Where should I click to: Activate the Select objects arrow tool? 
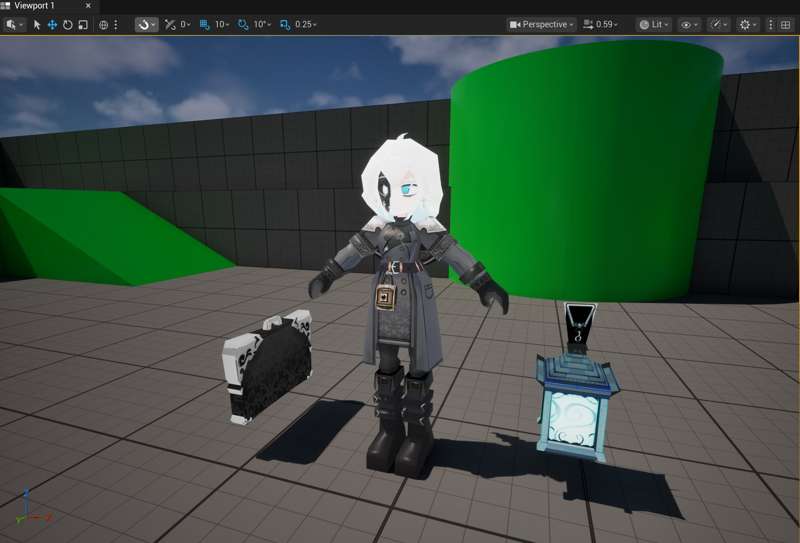37,24
